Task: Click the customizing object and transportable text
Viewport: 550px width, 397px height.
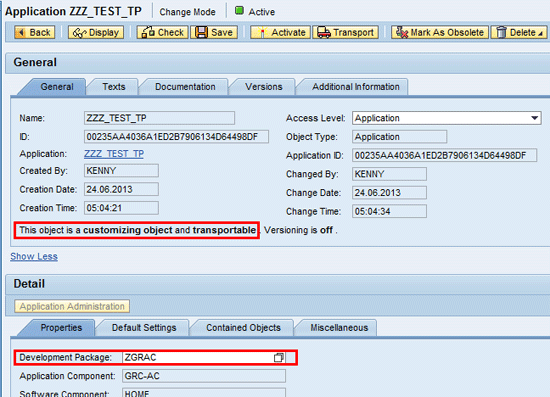Action: (137, 230)
